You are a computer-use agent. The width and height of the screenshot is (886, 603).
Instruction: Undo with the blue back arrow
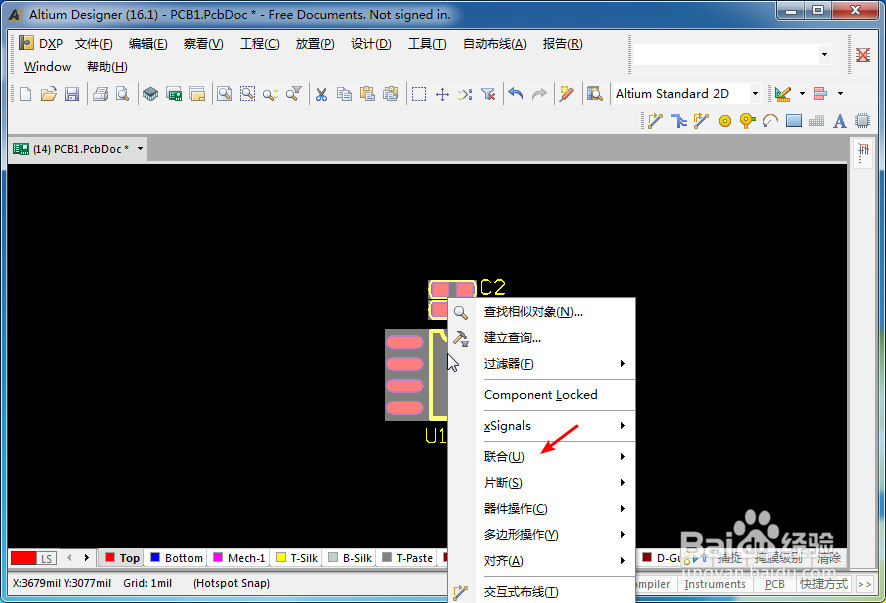pos(515,94)
